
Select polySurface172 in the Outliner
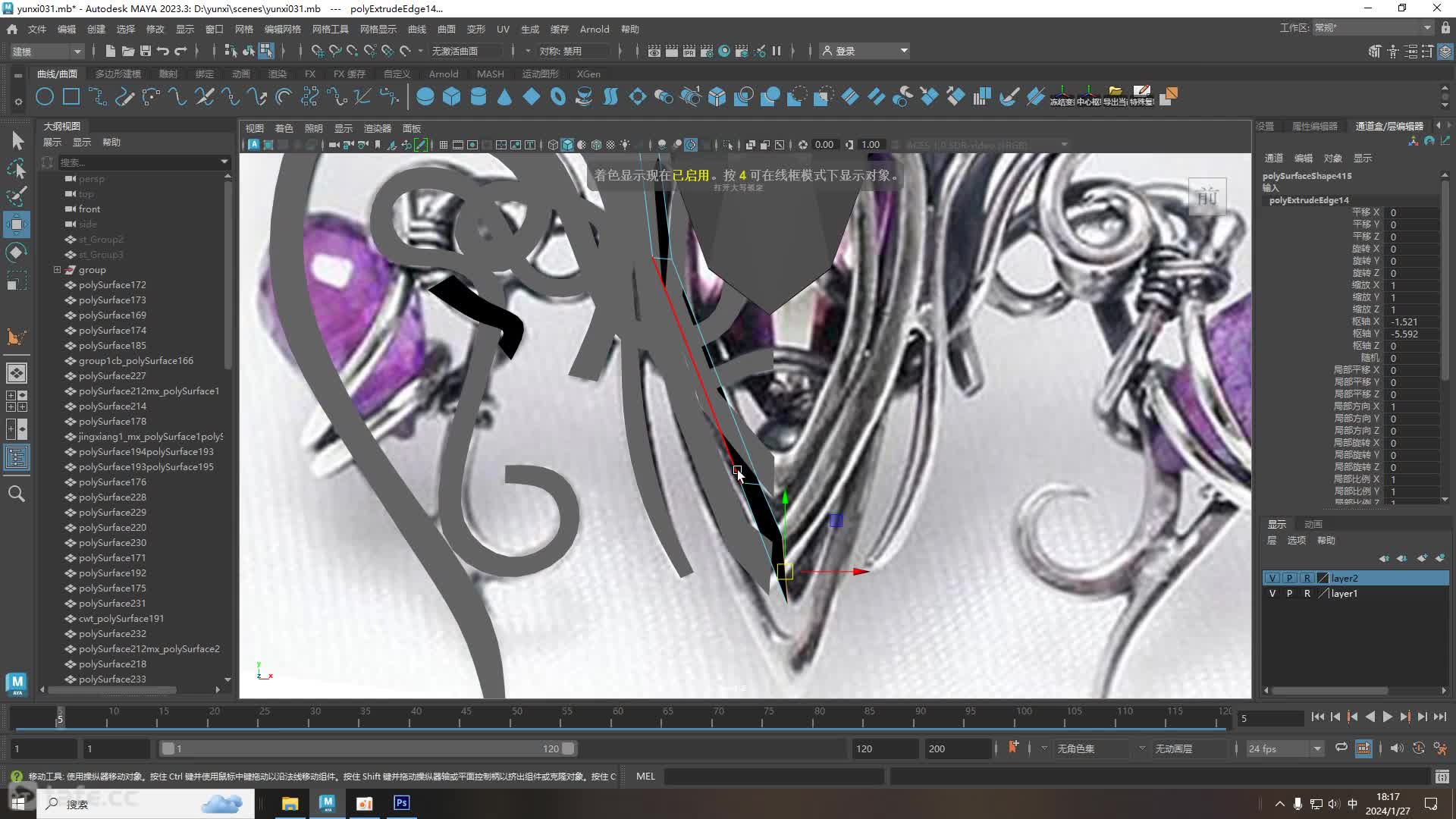(112, 285)
